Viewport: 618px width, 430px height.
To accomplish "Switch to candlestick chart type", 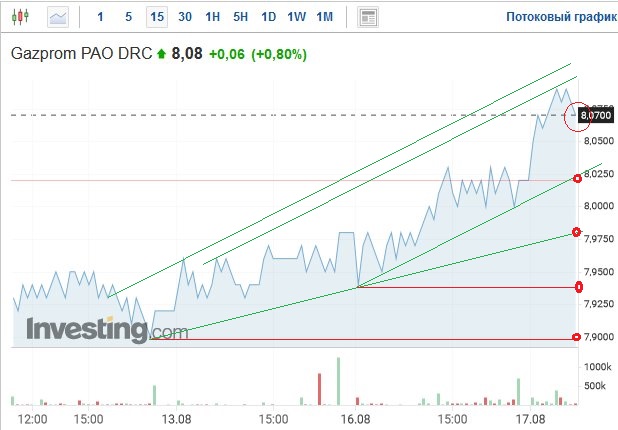I will click(x=20, y=17).
